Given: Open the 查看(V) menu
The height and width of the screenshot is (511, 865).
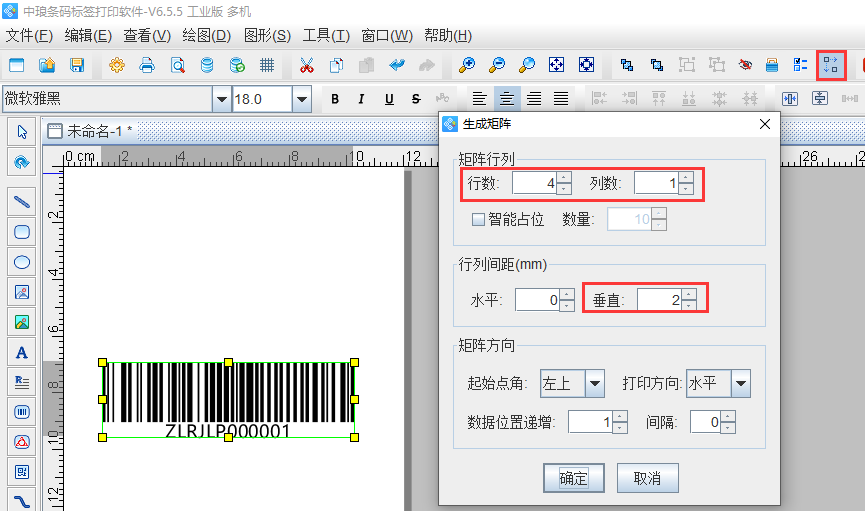Looking at the screenshot, I should (x=147, y=36).
